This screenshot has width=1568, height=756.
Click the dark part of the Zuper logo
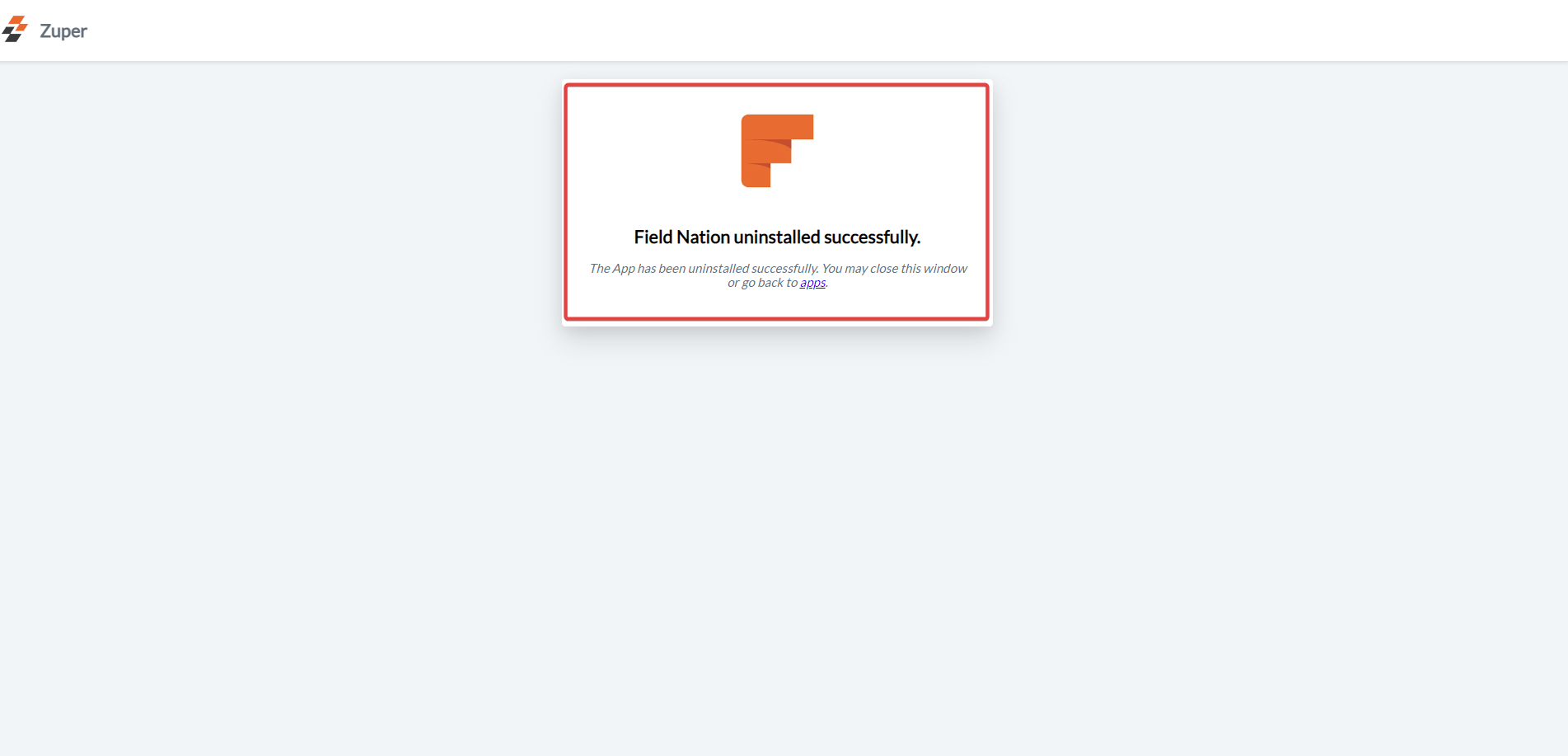point(11,35)
